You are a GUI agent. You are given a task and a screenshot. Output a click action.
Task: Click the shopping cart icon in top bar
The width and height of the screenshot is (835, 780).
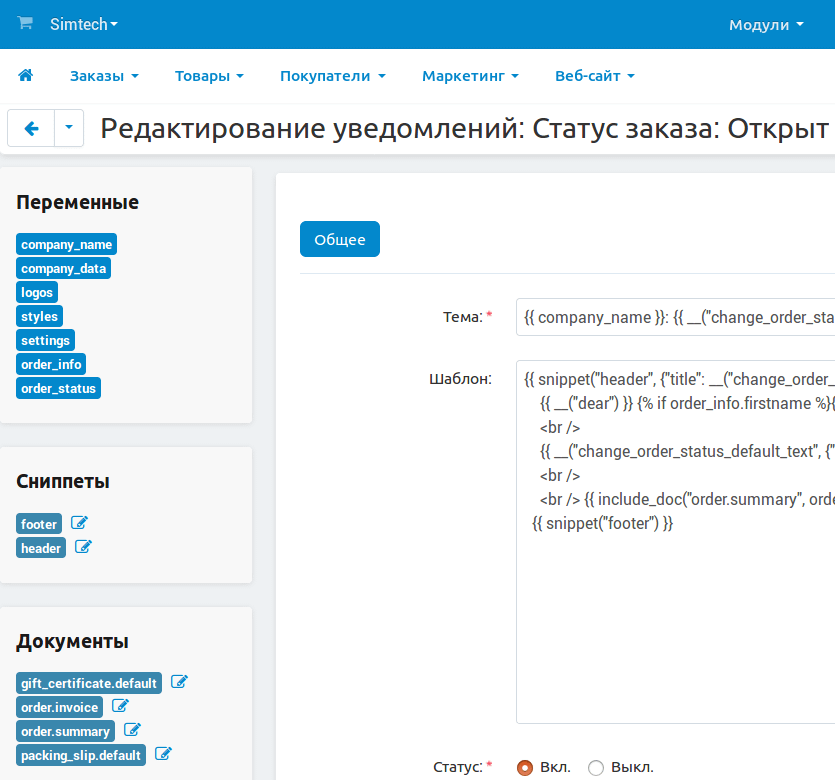tap(25, 24)
